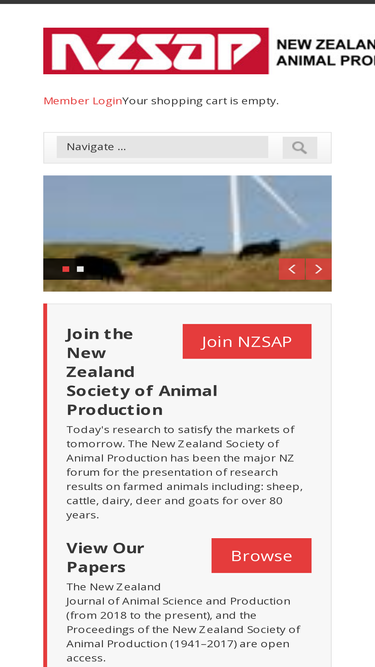Select the white second slide indicator dot

[x=80, y=269]
